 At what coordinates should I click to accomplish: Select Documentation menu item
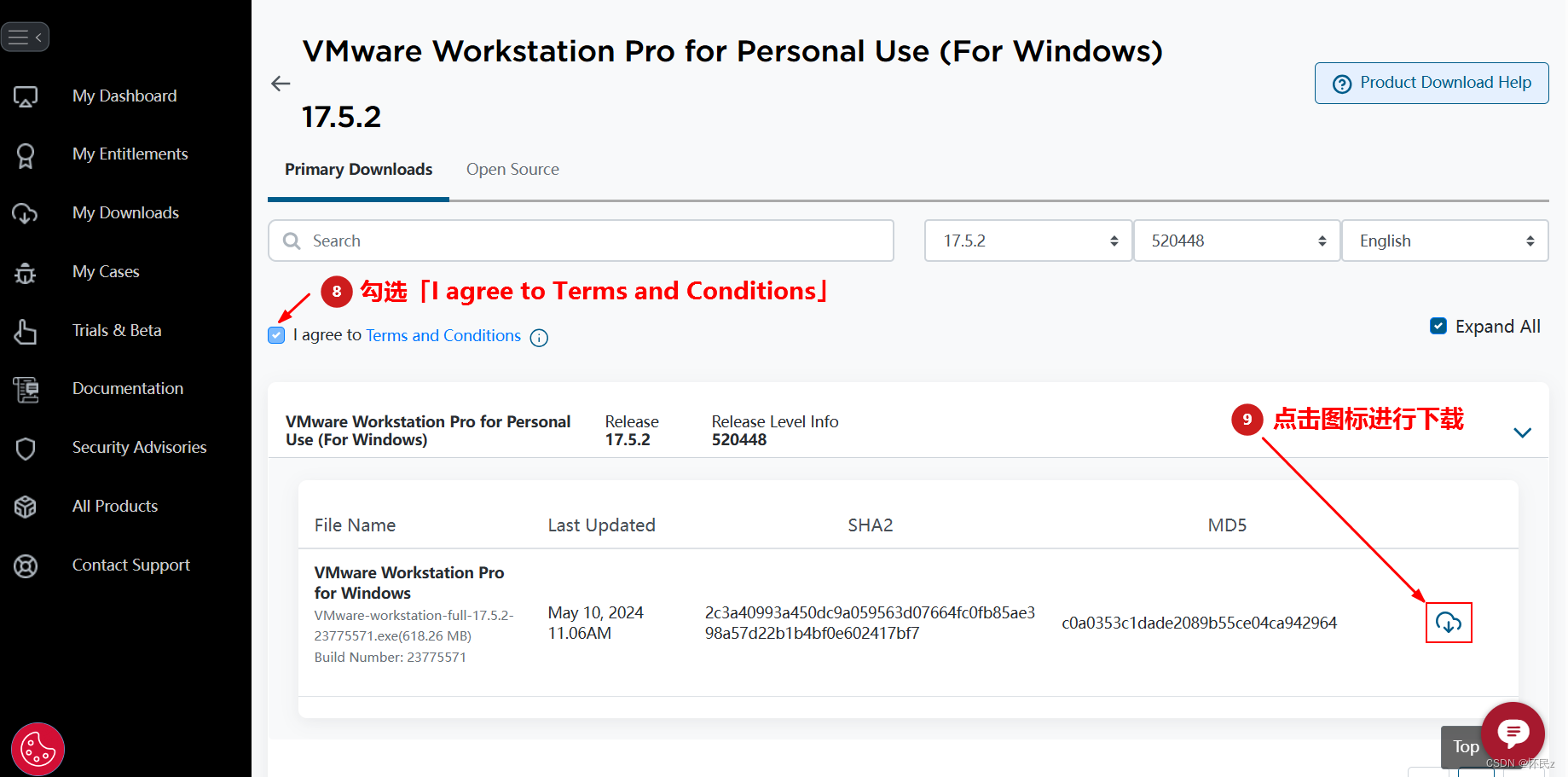tap(128, 388)
